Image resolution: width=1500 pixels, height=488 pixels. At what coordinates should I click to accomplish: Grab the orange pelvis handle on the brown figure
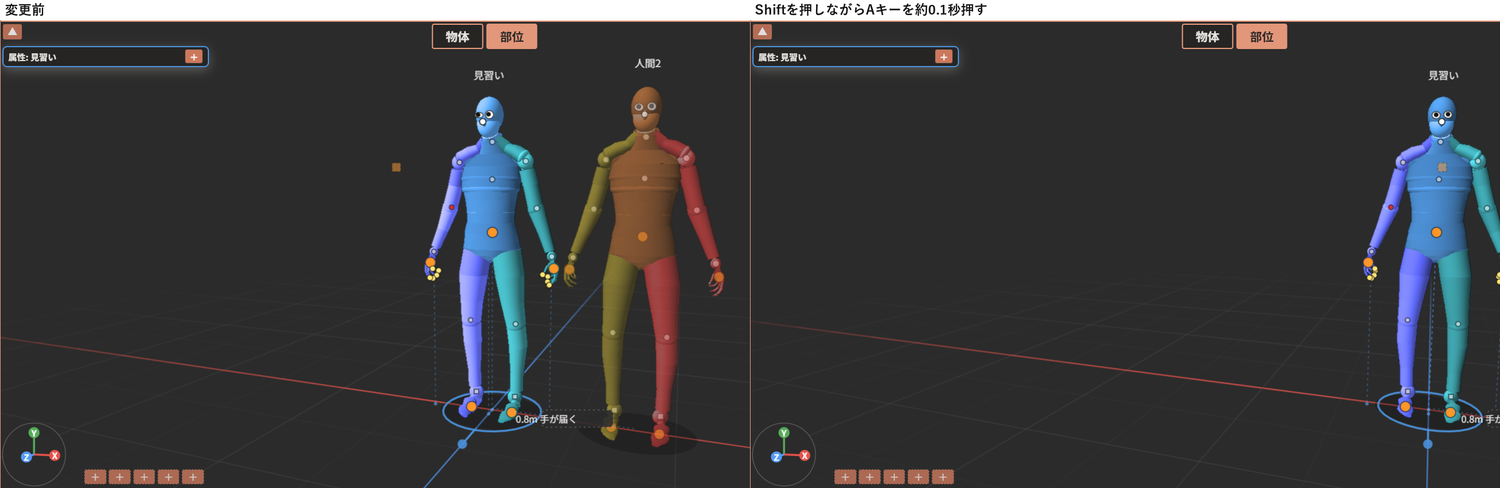coord(642,237)
